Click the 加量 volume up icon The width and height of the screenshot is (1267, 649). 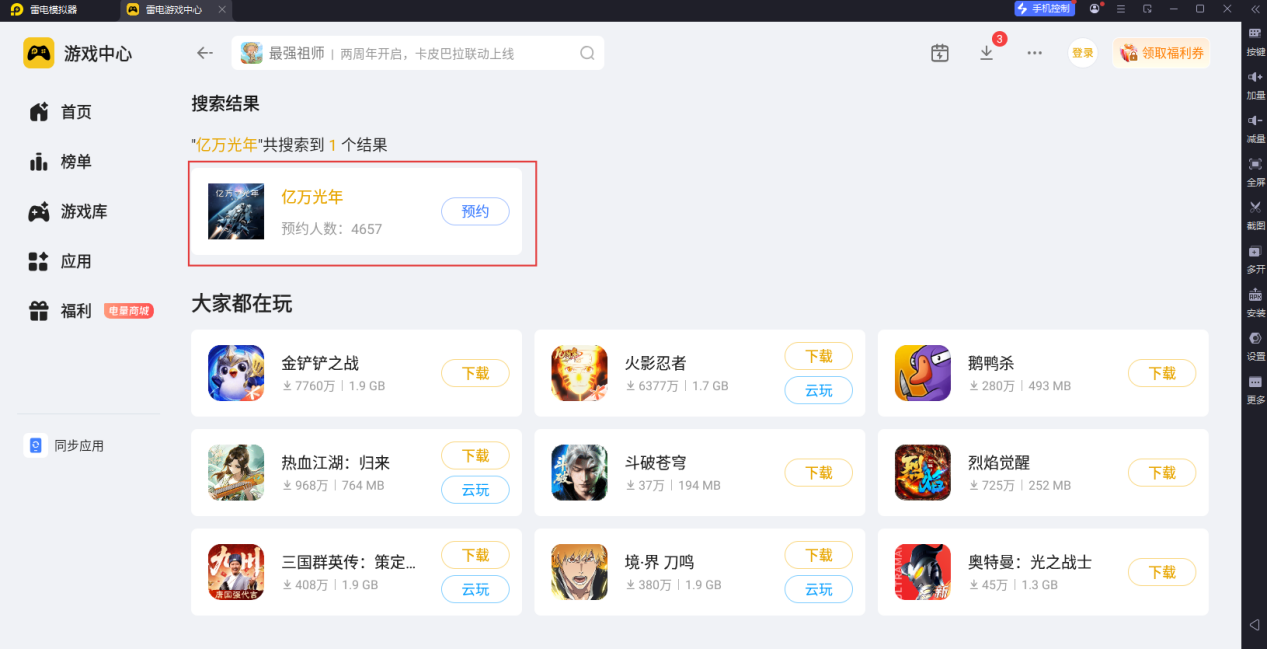[x=1255, y=84]
